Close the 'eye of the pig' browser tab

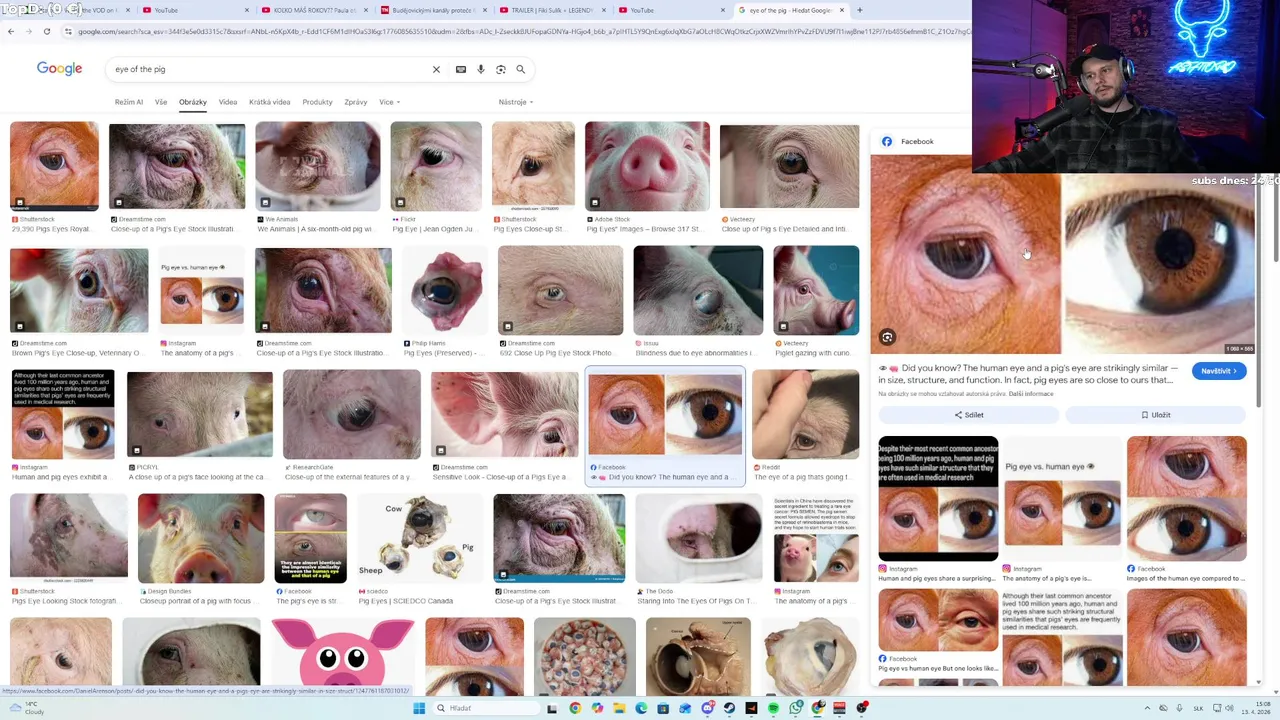842,10
